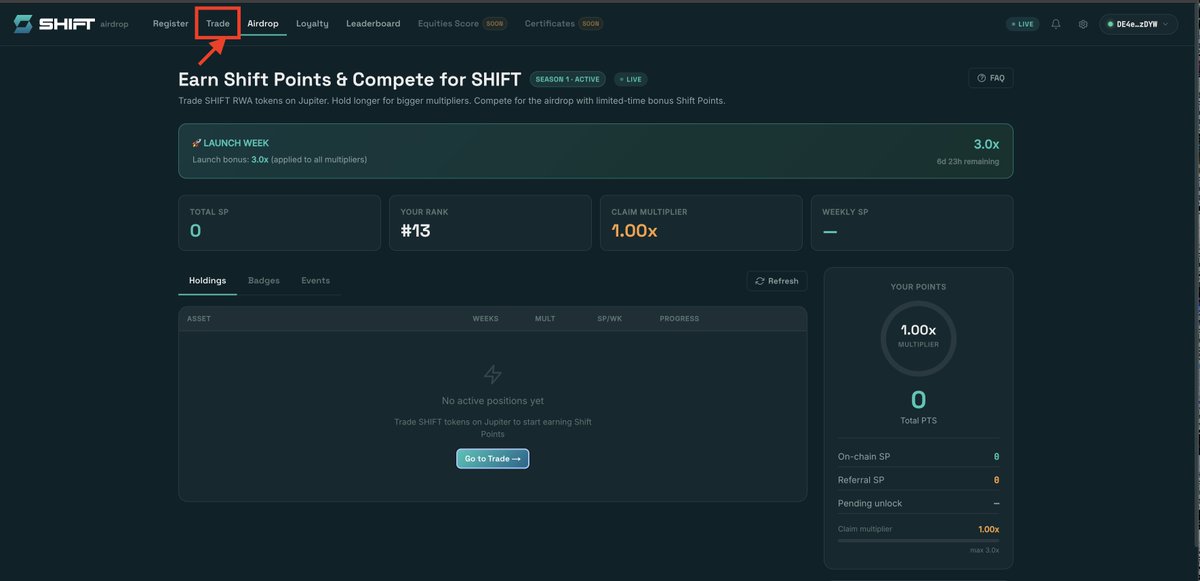Open Certificates nav item

(x=564, y=24)
